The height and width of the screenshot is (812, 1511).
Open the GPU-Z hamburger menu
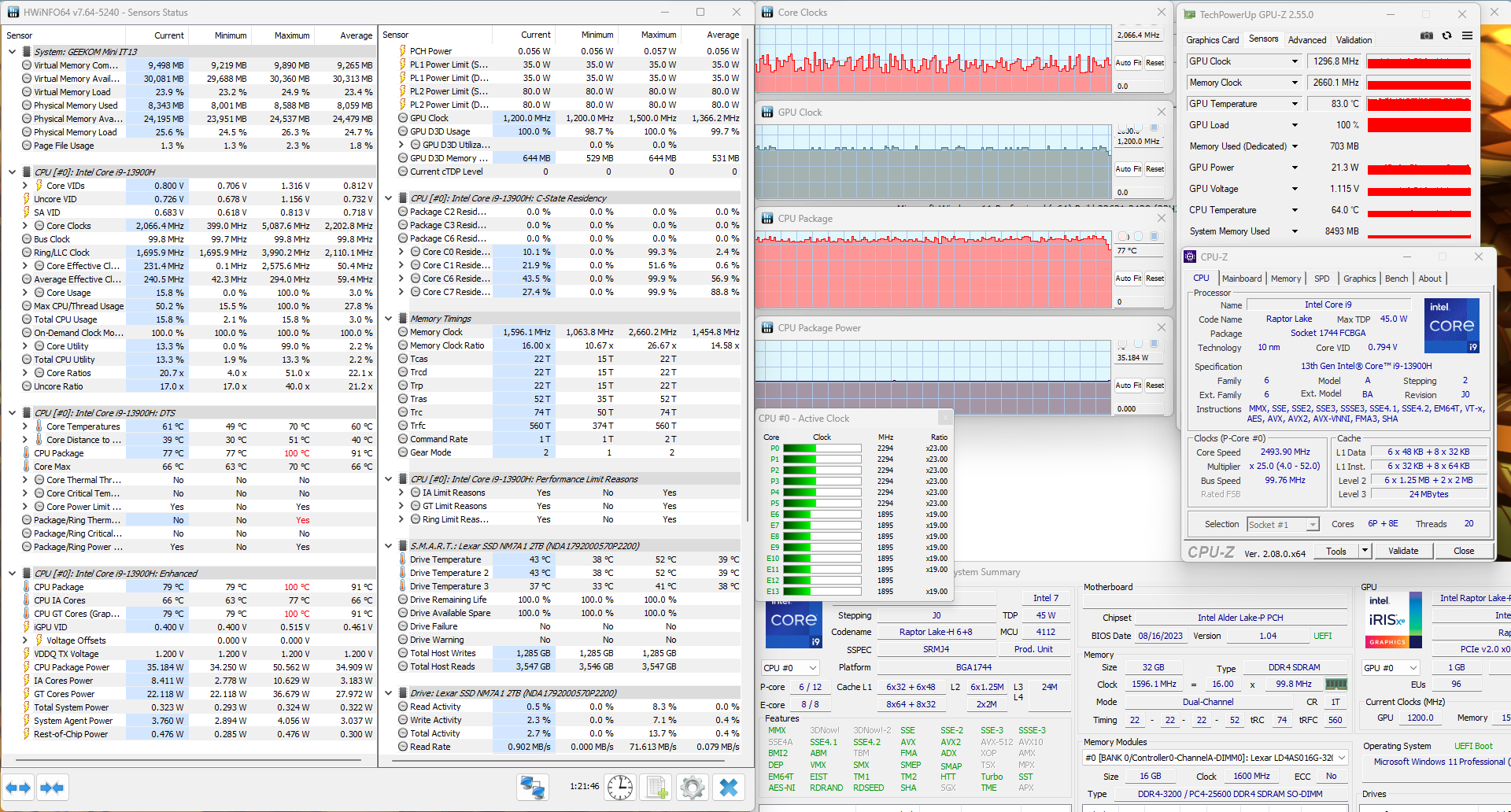coord(1468,35)
